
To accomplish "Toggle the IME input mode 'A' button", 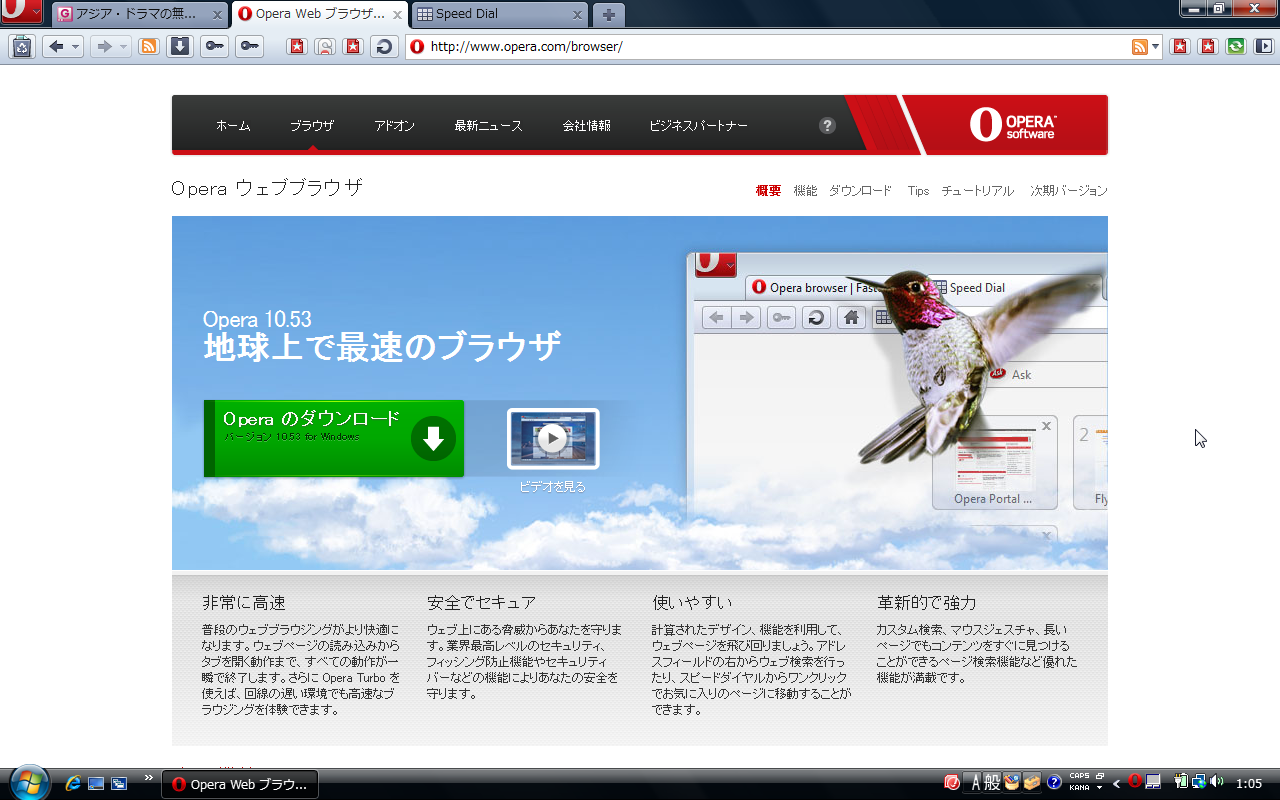I will (975, 782).
